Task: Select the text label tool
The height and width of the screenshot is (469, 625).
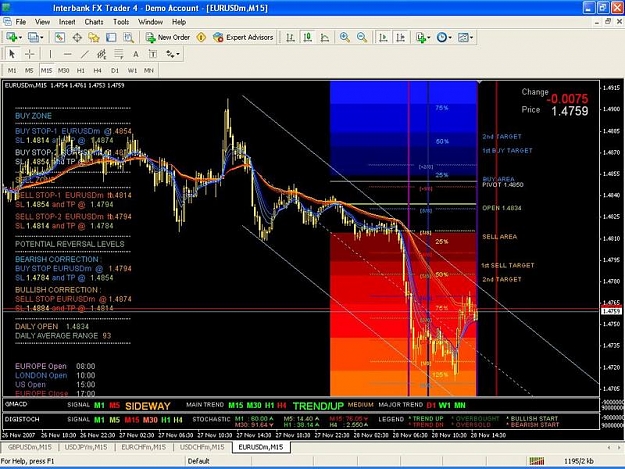Action: coord(153,54)
